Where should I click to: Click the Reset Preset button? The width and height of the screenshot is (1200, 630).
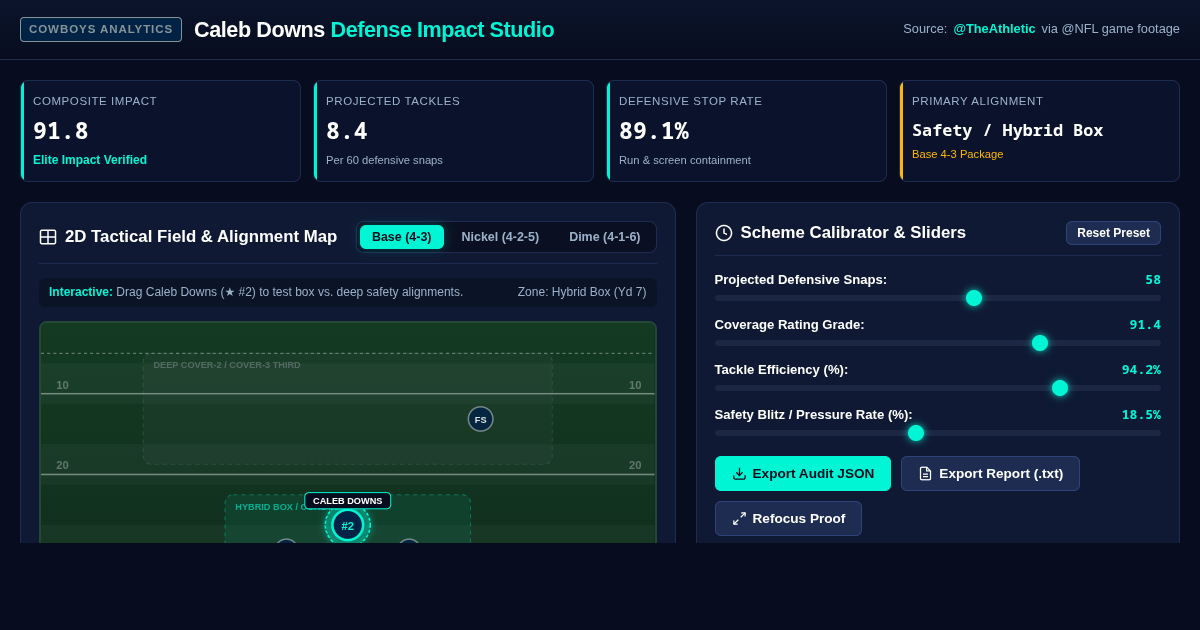point(1113,233)
